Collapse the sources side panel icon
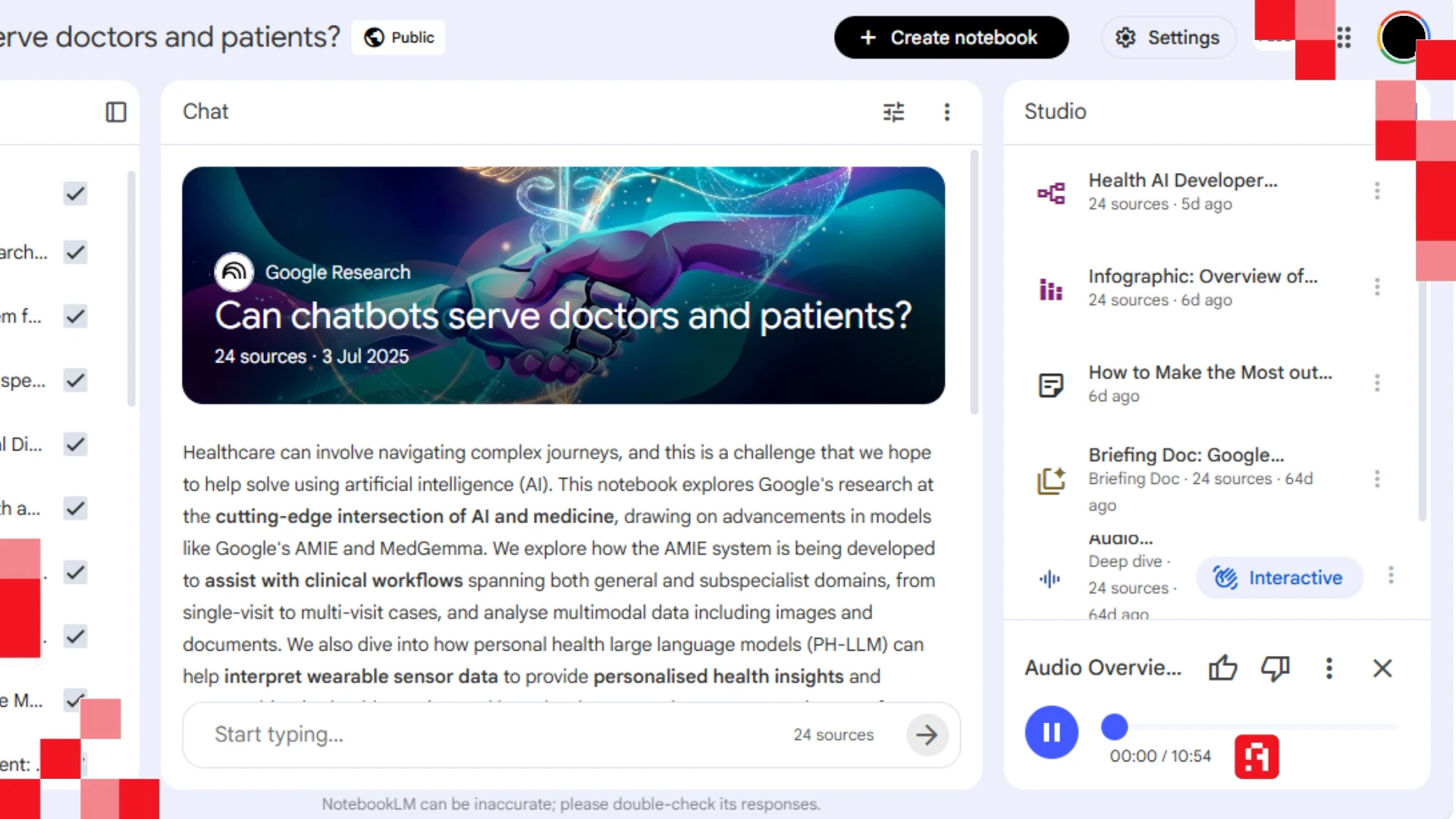Viewport: 1456px width, 819px height. [x=115, y=112]
